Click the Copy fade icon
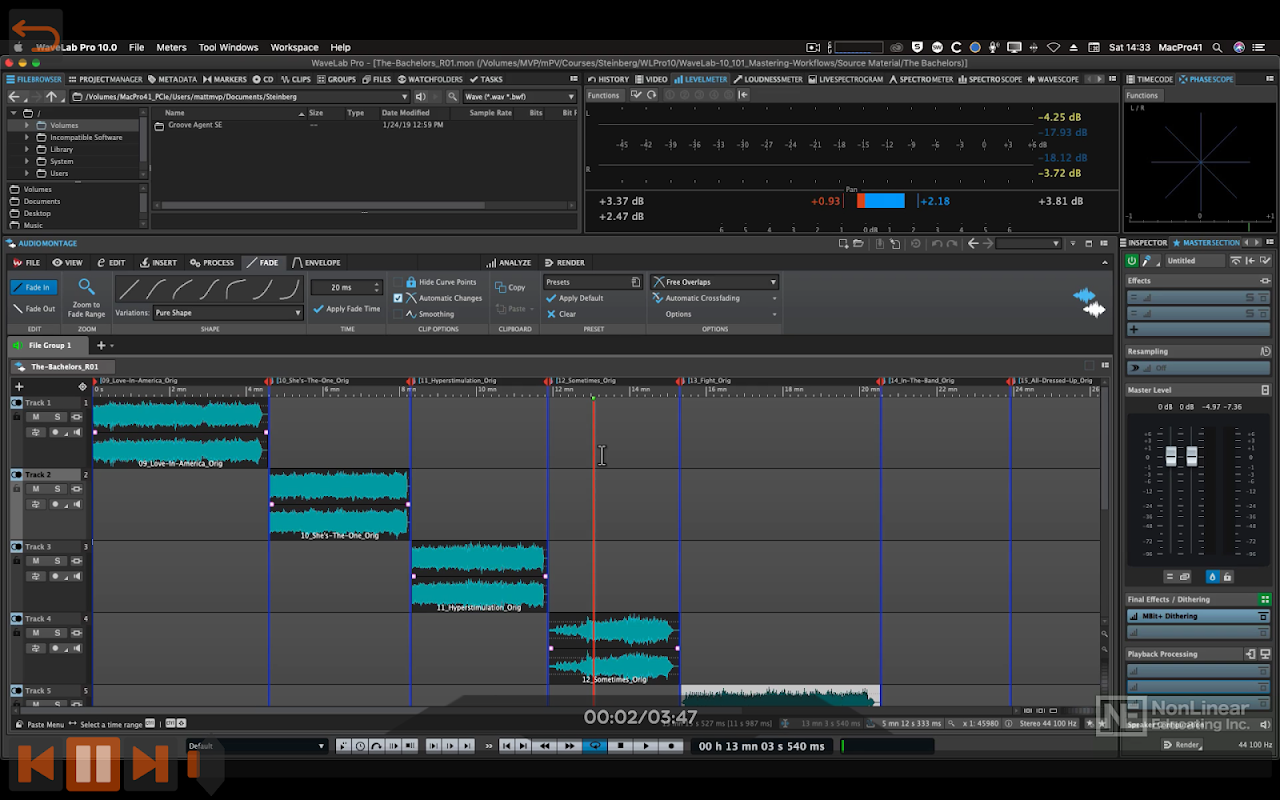This screenshot has height=800, width=1280. [502, 287]
